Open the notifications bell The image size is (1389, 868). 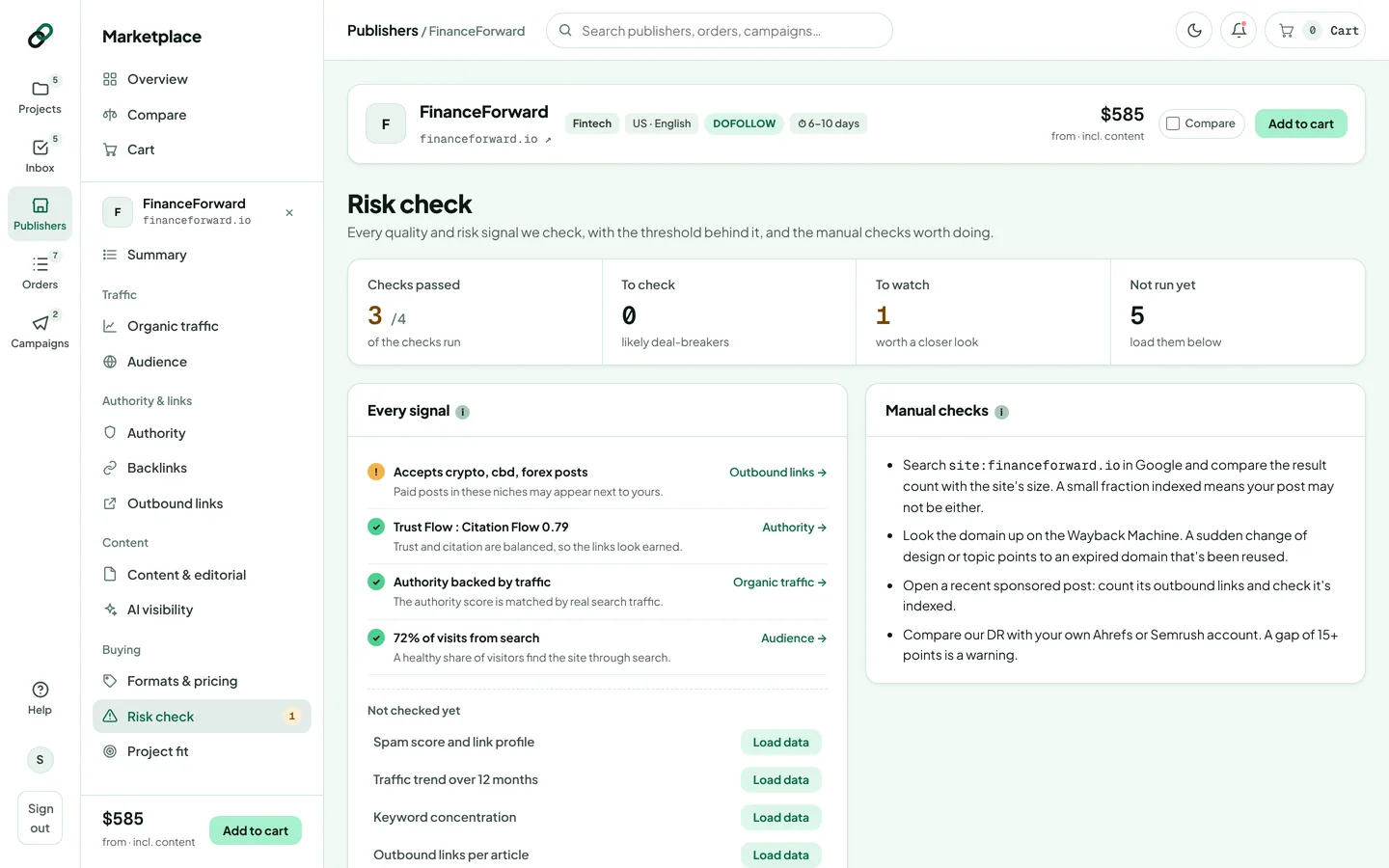tap(1239, 30)
